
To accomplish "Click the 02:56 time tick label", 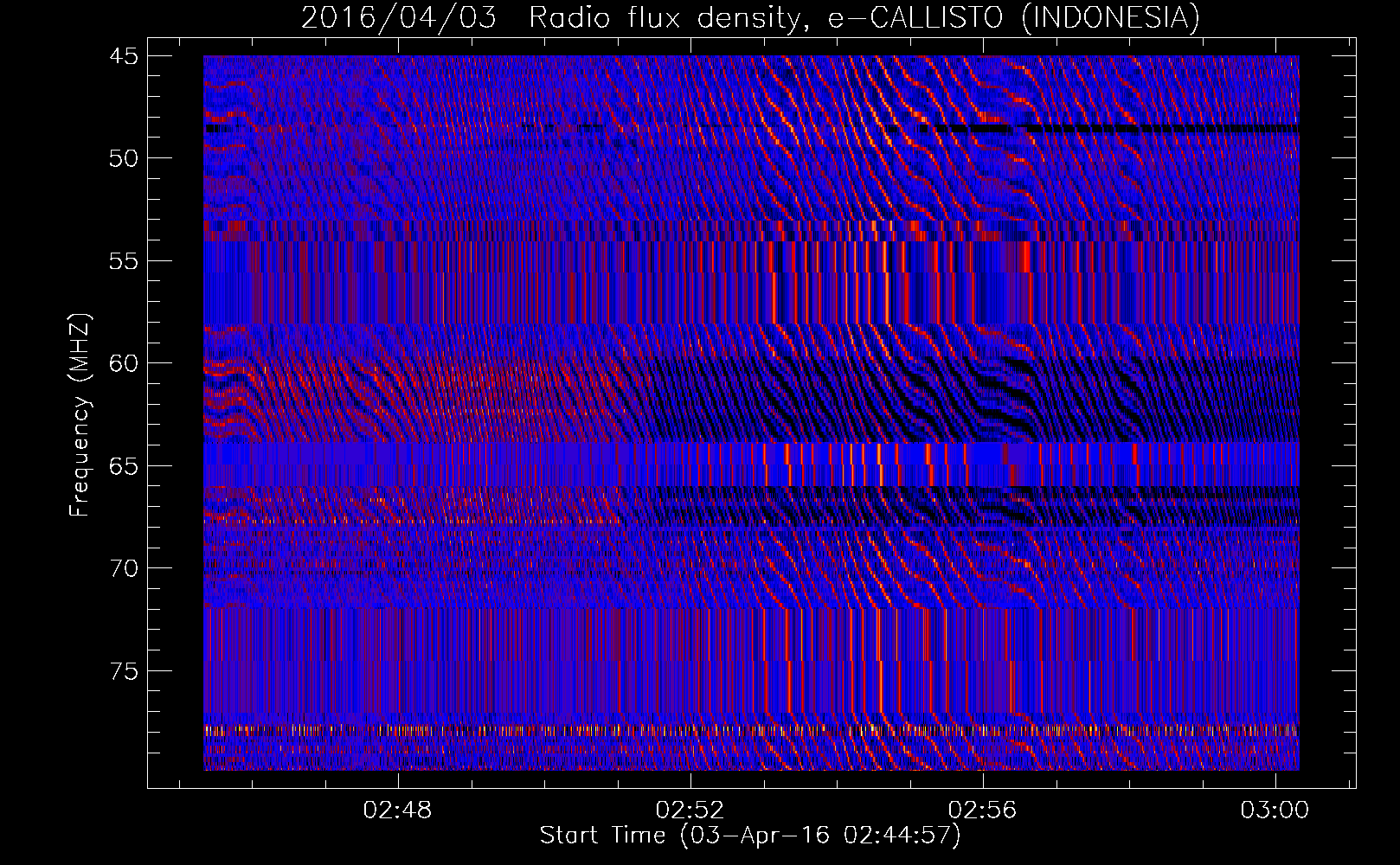I will point(982,811).
